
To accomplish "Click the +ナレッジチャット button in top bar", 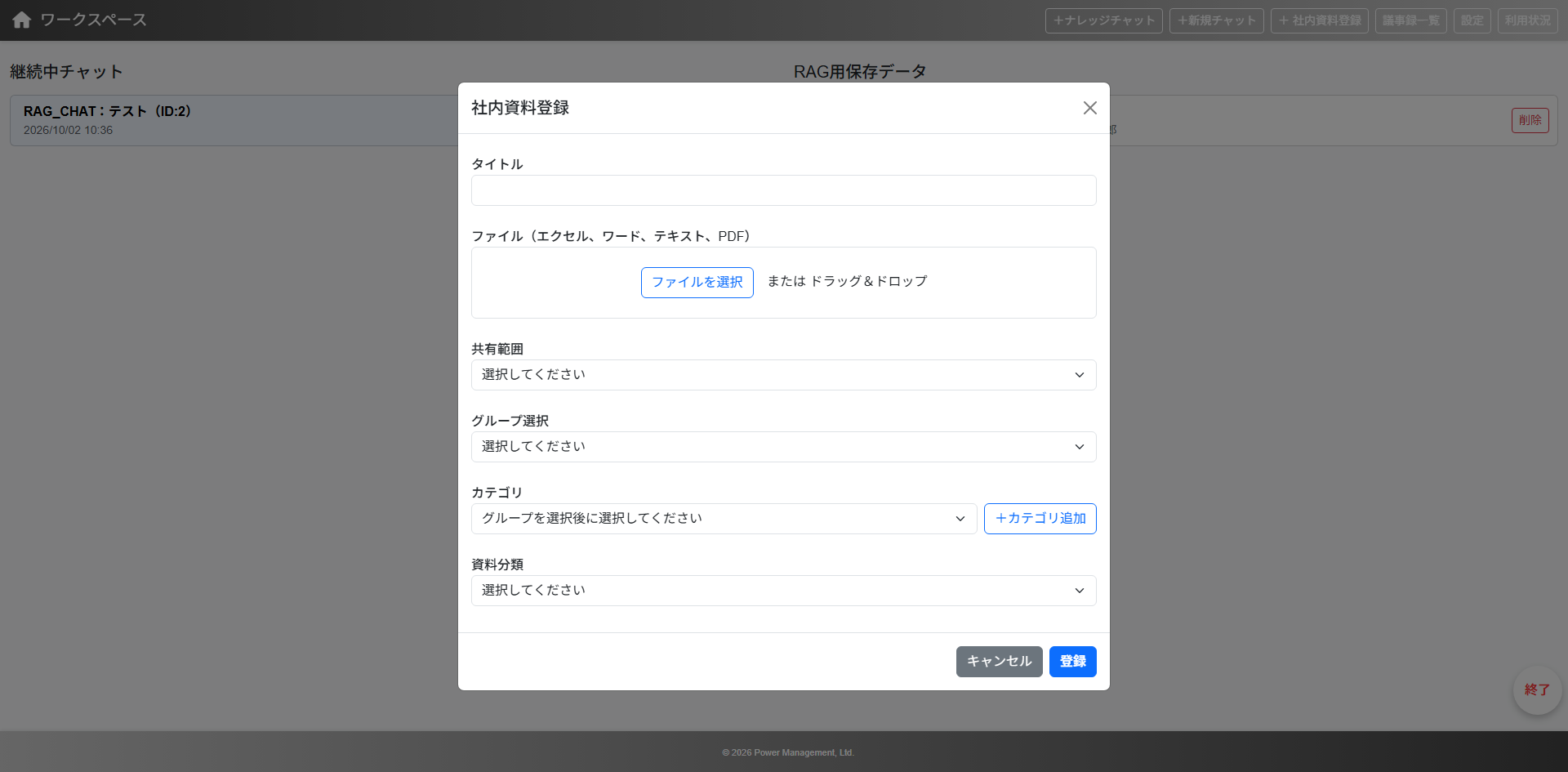I will (1103, 20).
